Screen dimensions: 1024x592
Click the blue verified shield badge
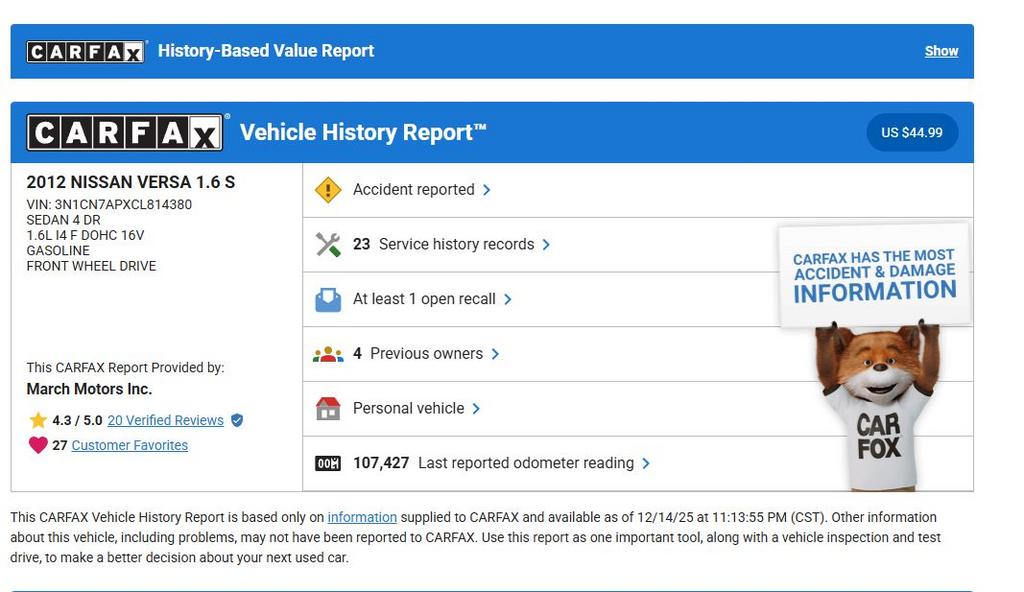pyautogui.click(x=237, y=420)
